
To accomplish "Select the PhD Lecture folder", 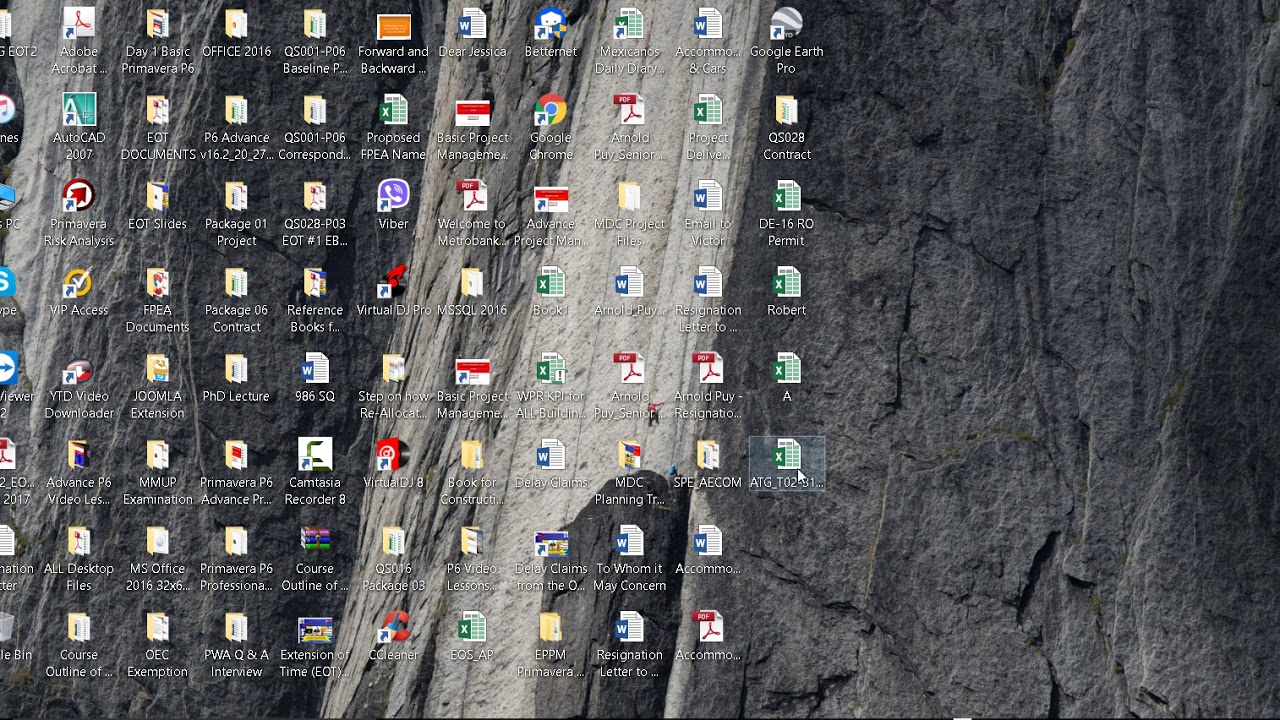I will click(x=236, y=368).
